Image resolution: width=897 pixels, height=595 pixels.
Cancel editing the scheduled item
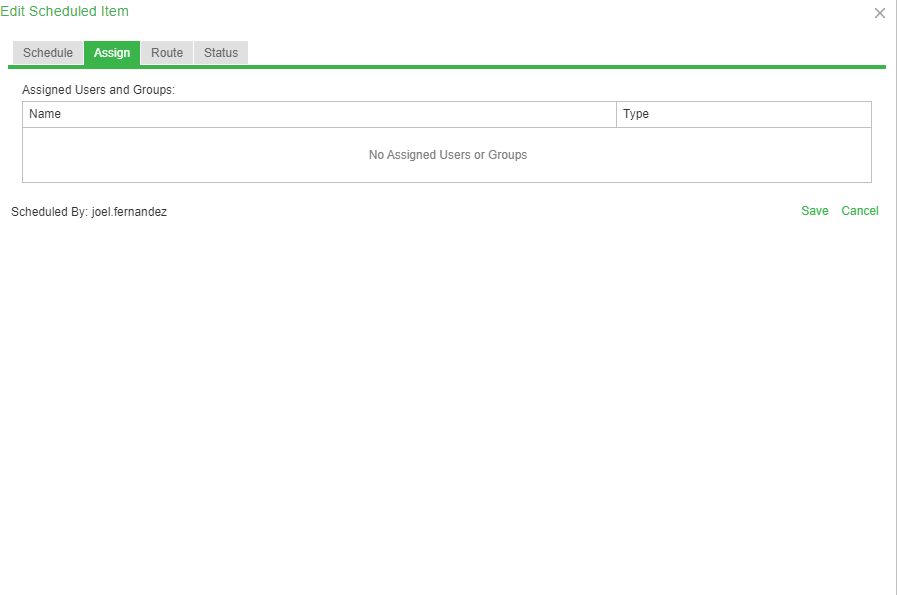[860, 211]
